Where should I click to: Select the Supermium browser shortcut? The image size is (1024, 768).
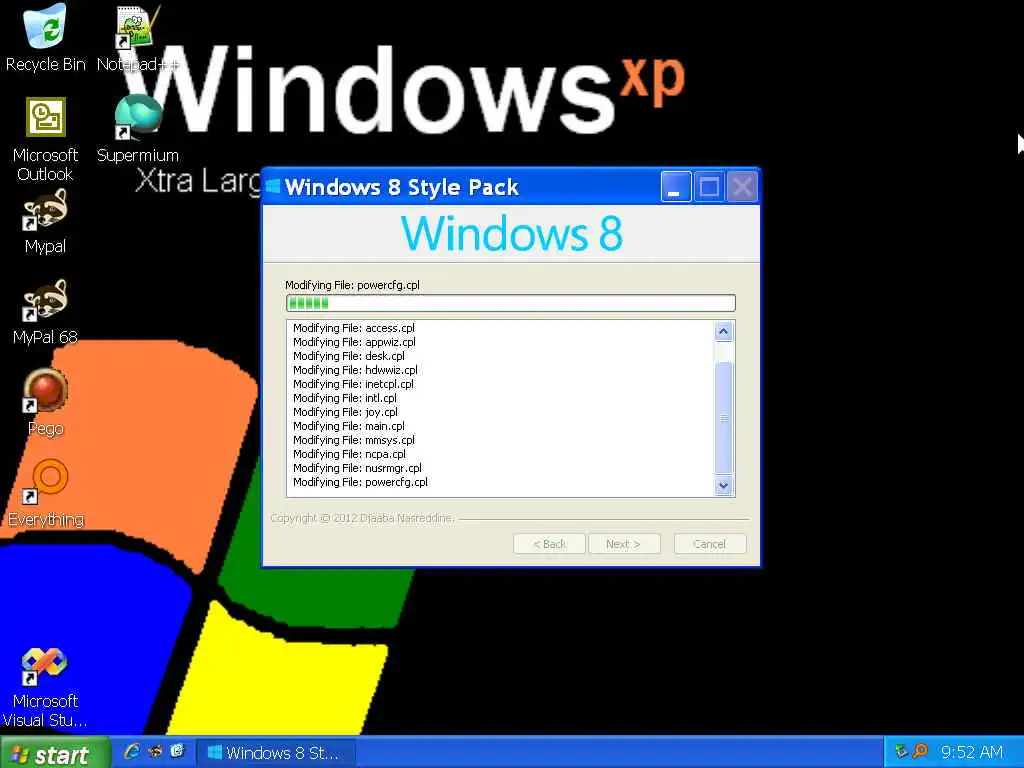pos(137,128)
